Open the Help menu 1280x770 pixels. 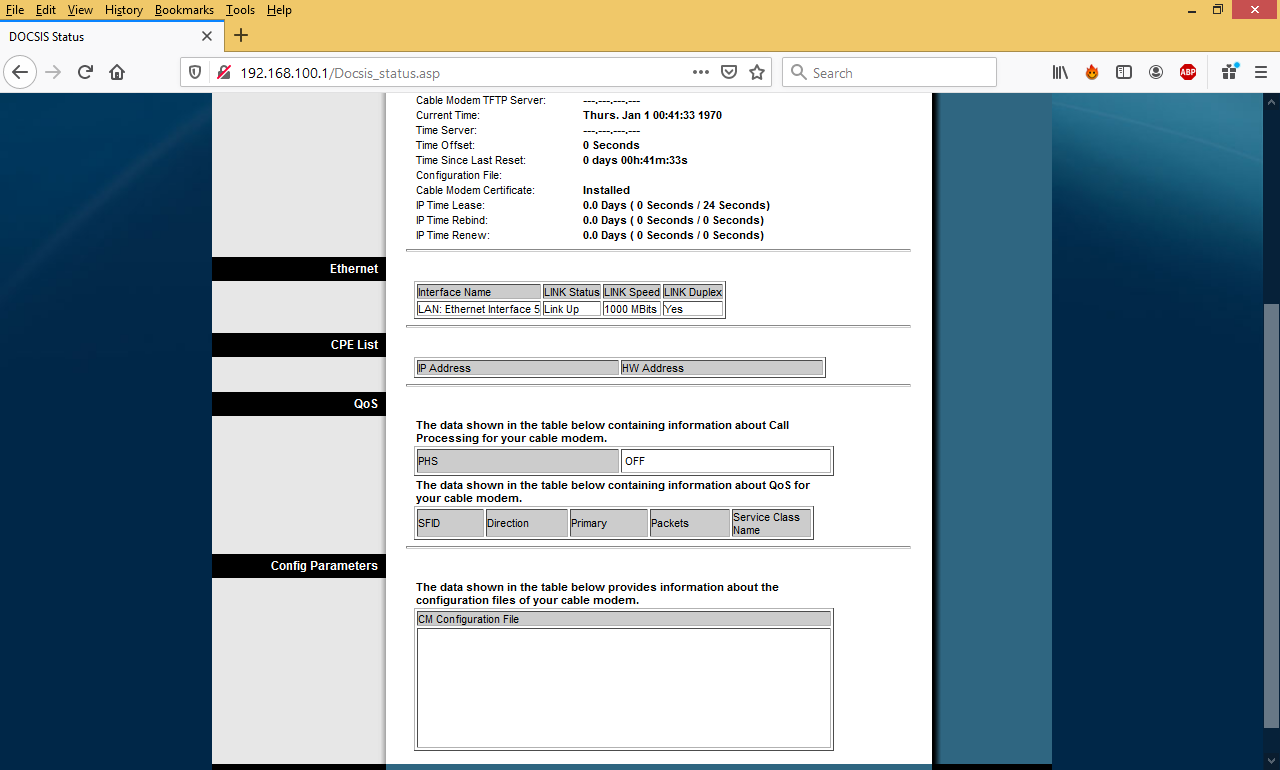pyautogui.click(x=279, y=10)
